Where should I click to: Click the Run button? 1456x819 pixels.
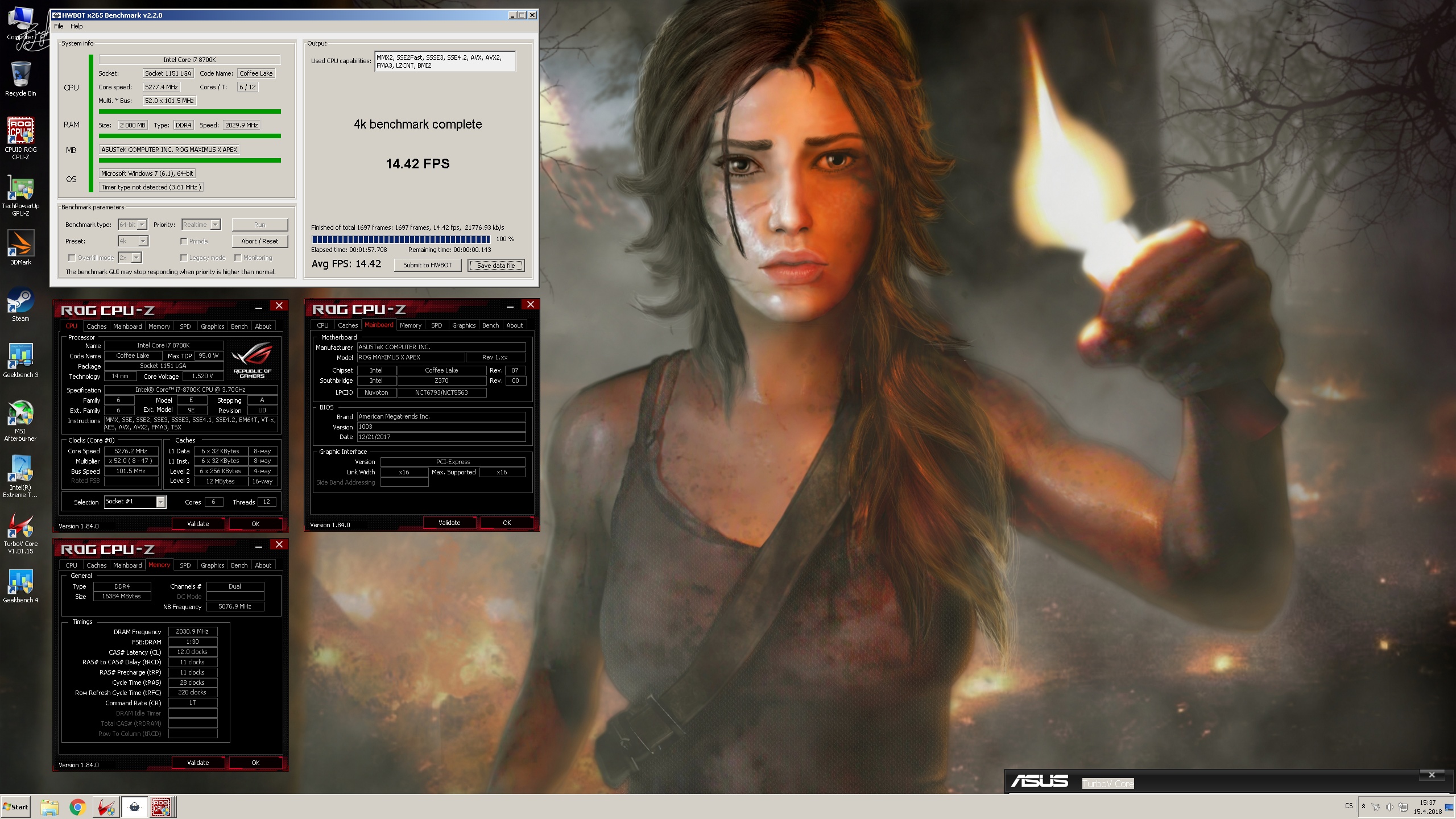coord(260,225)
